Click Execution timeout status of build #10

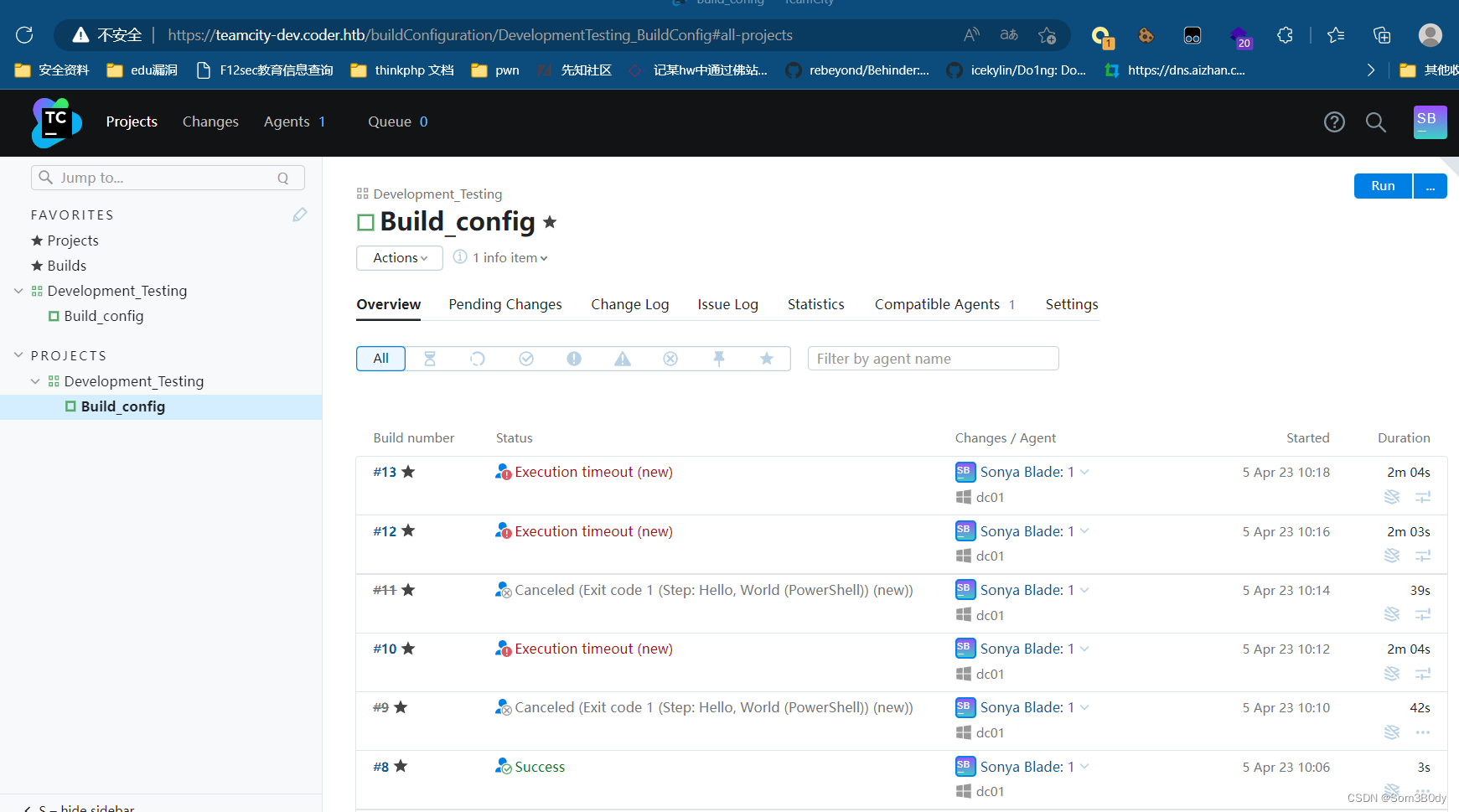(x=593, y=649)
